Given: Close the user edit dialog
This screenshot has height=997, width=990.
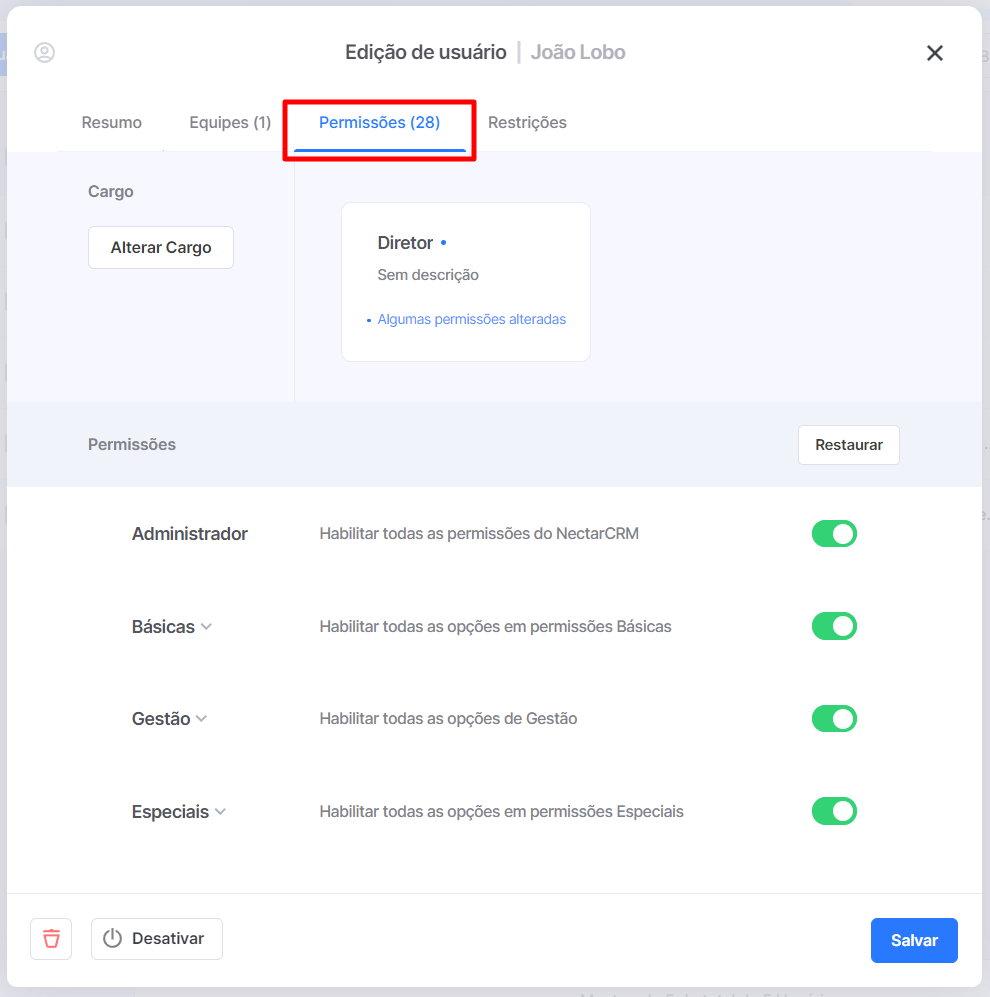Looking at the screenshot, I should point(934,53).
